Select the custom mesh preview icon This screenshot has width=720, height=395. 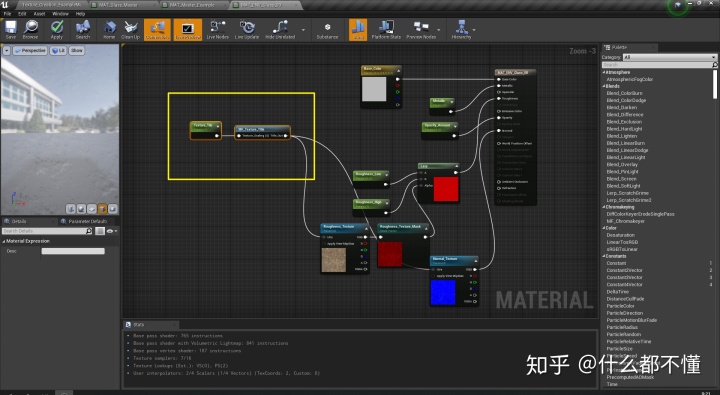[x=113, y=209]
